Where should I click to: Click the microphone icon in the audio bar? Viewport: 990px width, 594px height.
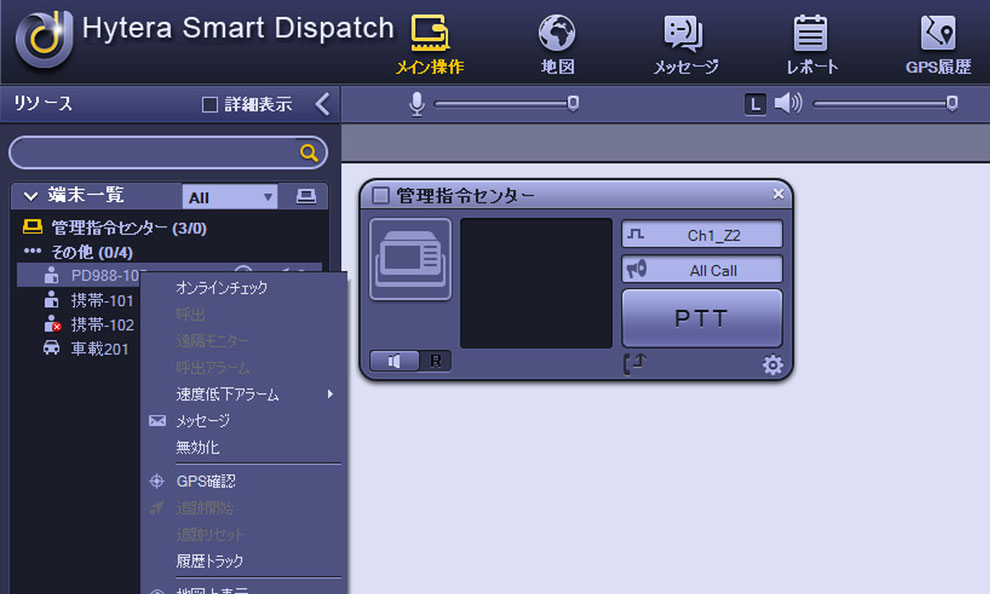[417, 104]
